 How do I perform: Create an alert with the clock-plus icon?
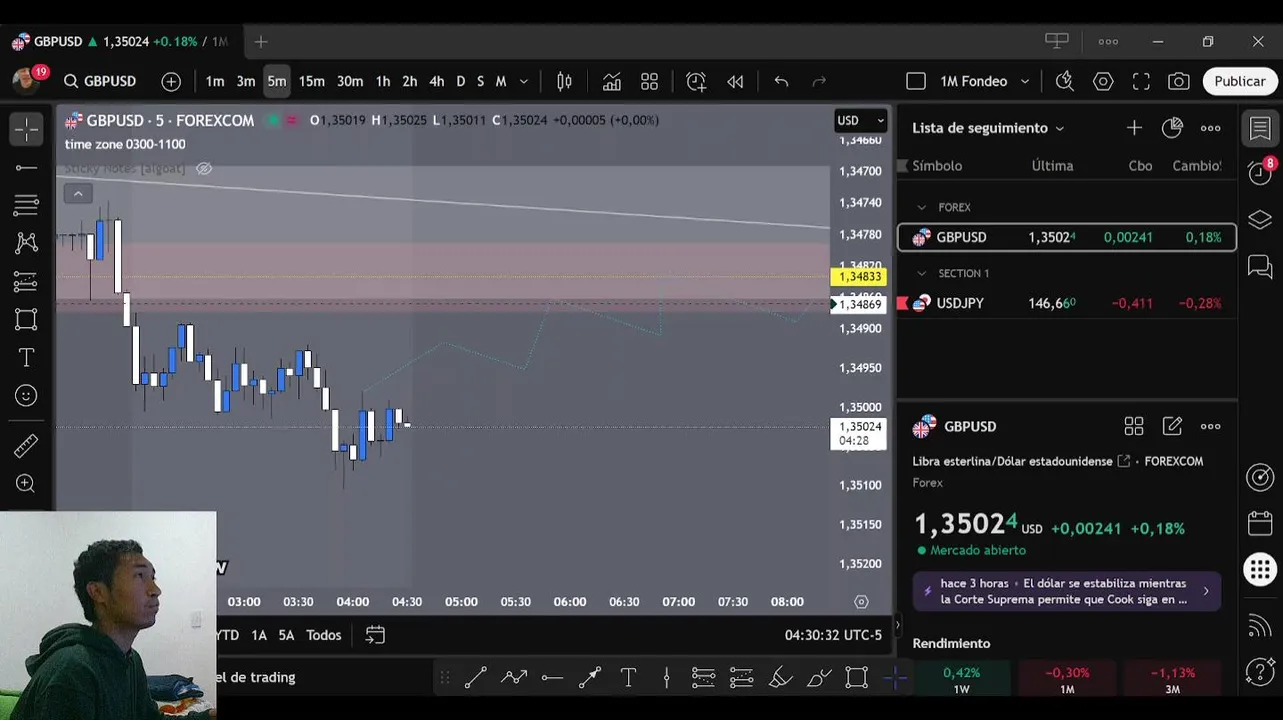coord(696,81)
